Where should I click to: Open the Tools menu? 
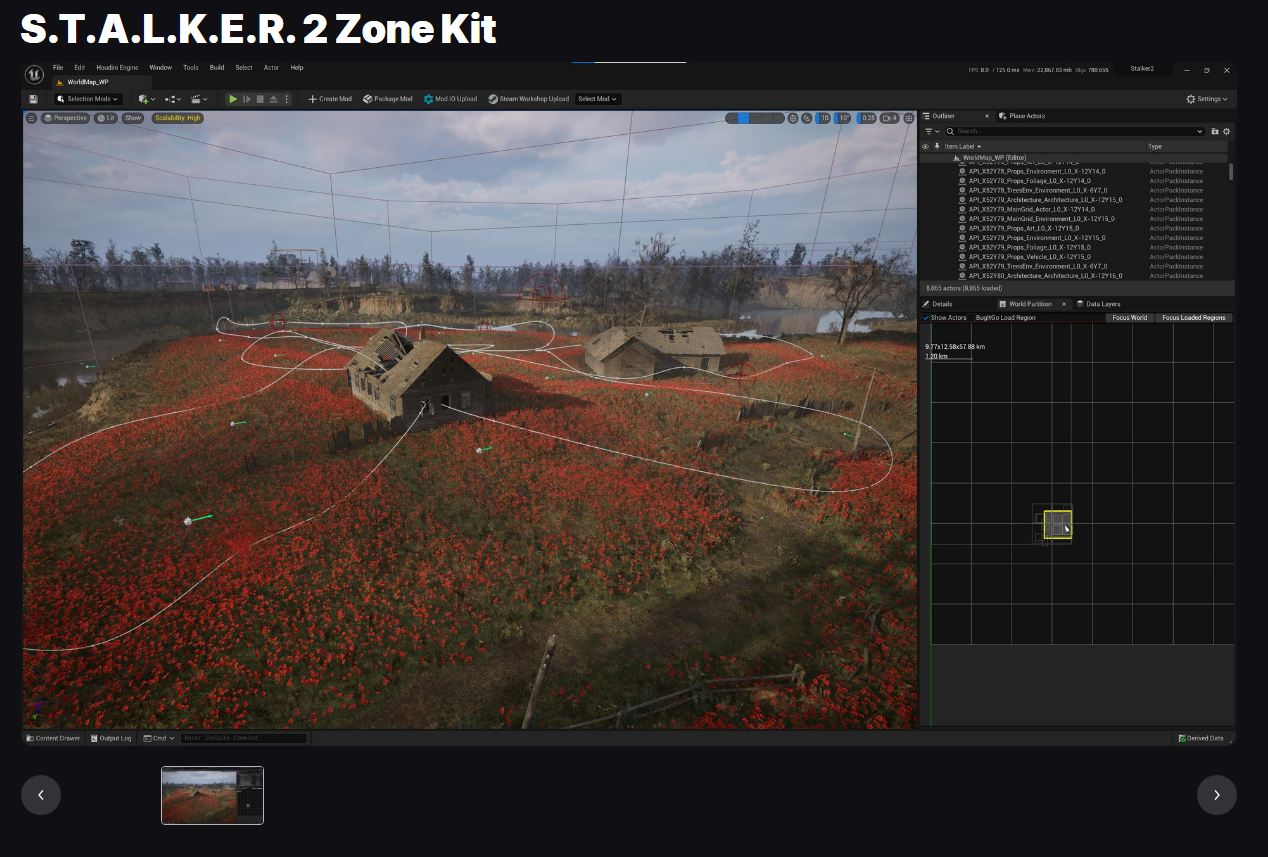click(x=191, y=68)
